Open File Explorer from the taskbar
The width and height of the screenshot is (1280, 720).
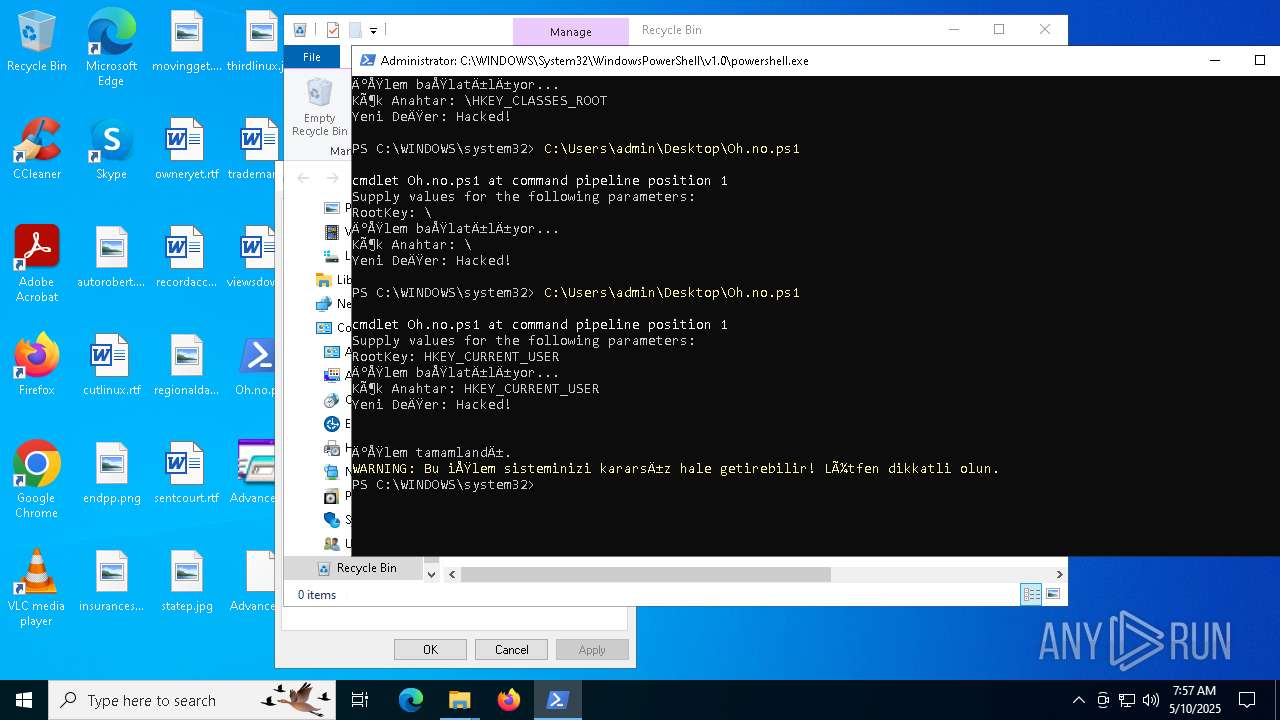[x=460, y=700]
